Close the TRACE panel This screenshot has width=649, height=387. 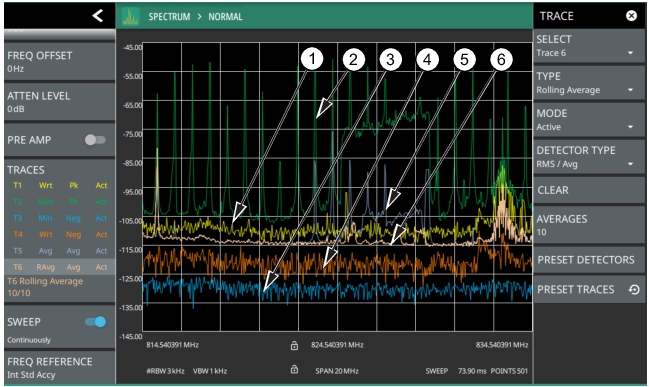pos(631,16)
